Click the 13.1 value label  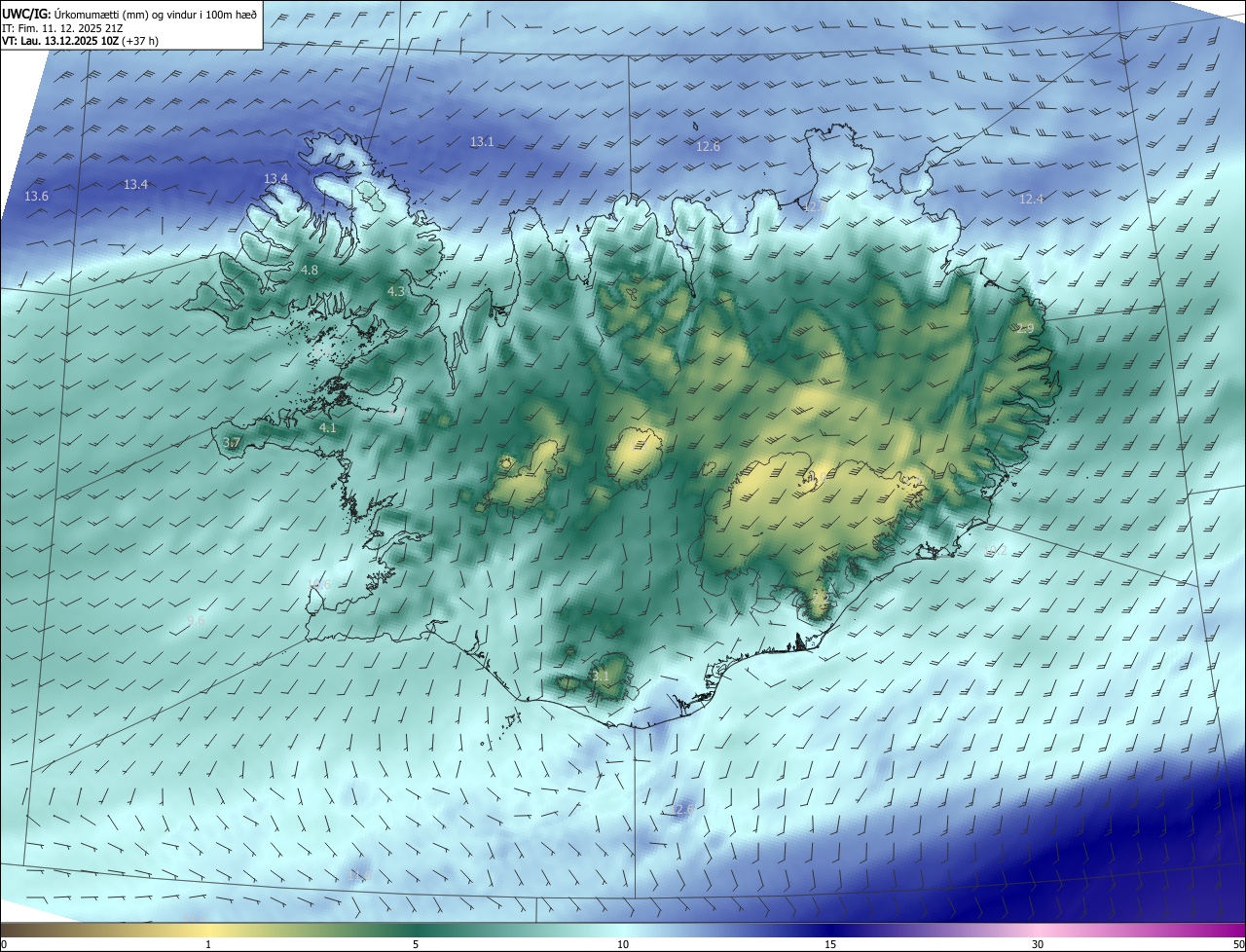coord(482,141)
